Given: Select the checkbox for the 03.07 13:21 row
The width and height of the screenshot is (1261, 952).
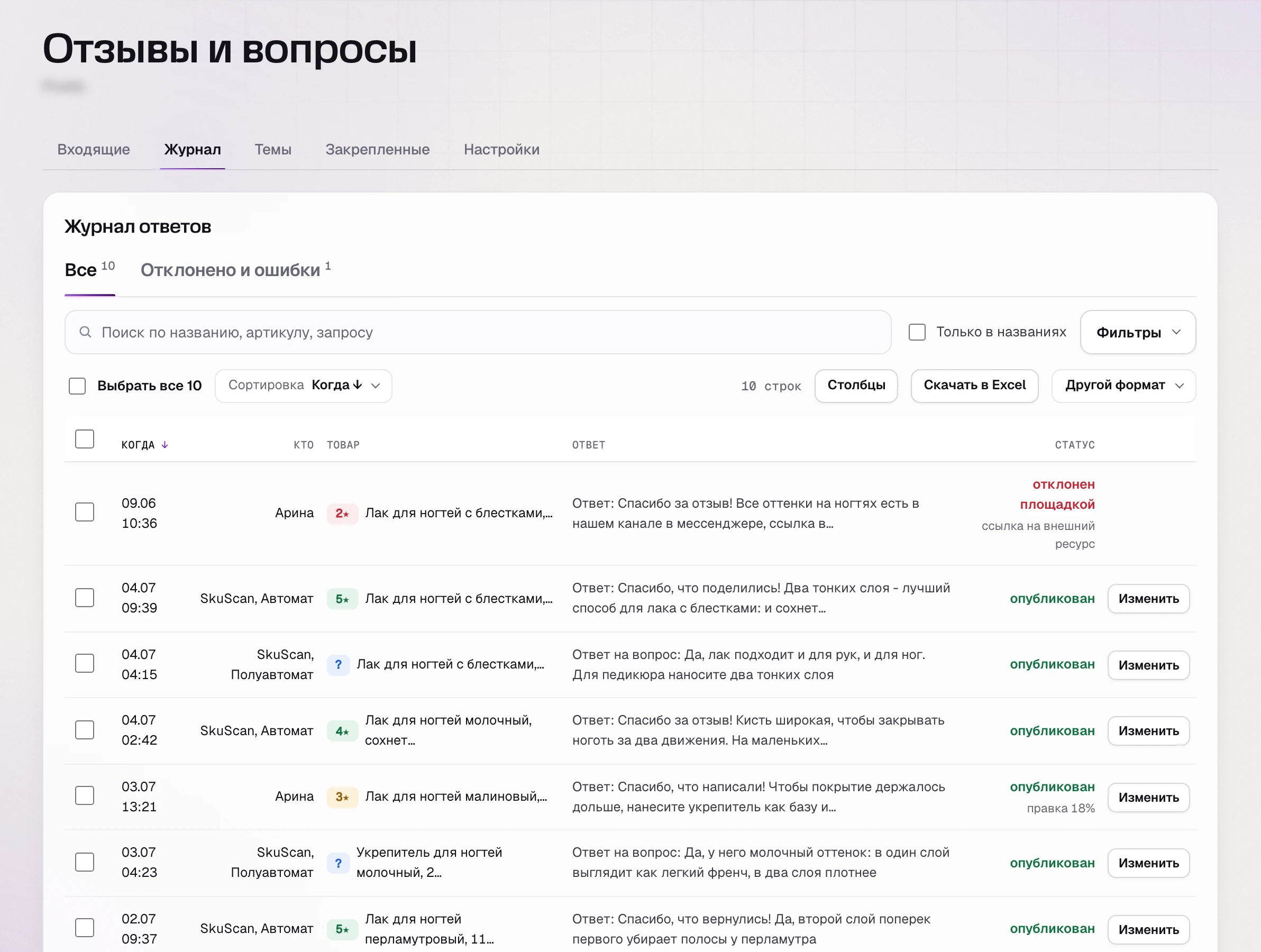Looking at the screenshot, I should pyautogui.click(x=85, y=795).
